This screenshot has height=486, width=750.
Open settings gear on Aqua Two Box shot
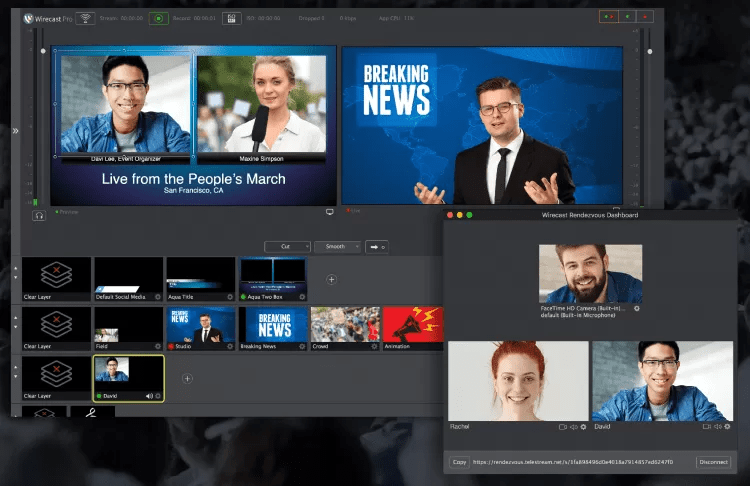(x=302, y=297)
